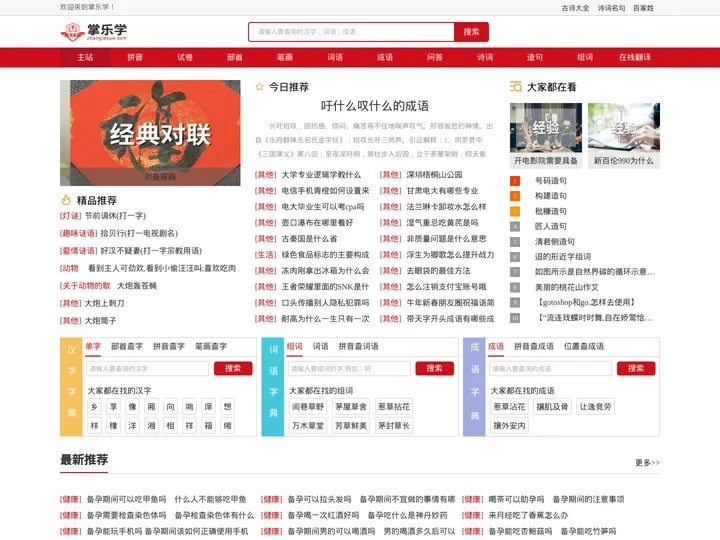Screen dimensions: 720x540
Task: Open the link 深圳梧桐山公园
Action: (x=434, y=175)
